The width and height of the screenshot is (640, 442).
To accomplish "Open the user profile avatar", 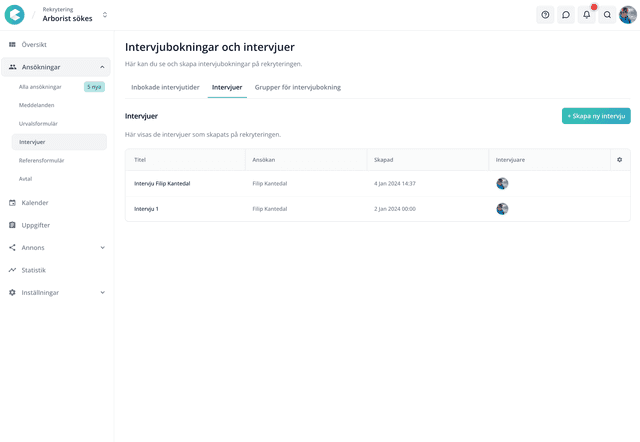I will [x=627, y=15].
